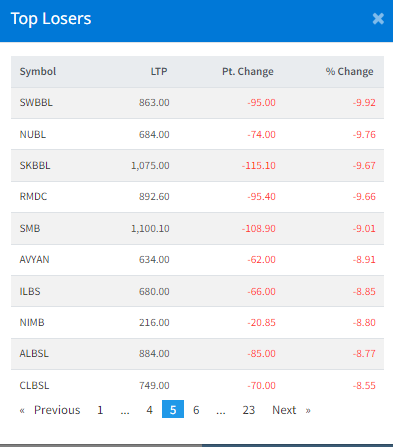The image size is (393, 447).
Task: Open the AVYAN stock symbol
Action: 34,259
